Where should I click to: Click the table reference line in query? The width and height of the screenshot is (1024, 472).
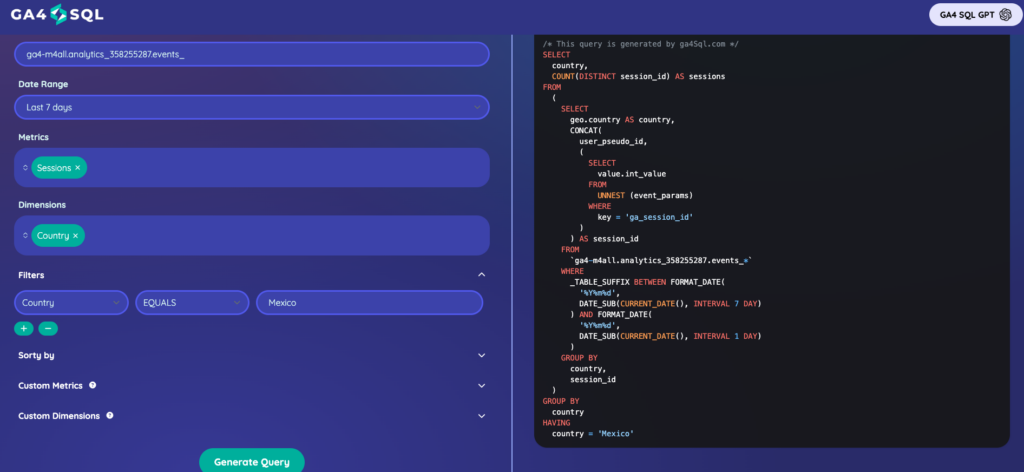click(662, 260)
